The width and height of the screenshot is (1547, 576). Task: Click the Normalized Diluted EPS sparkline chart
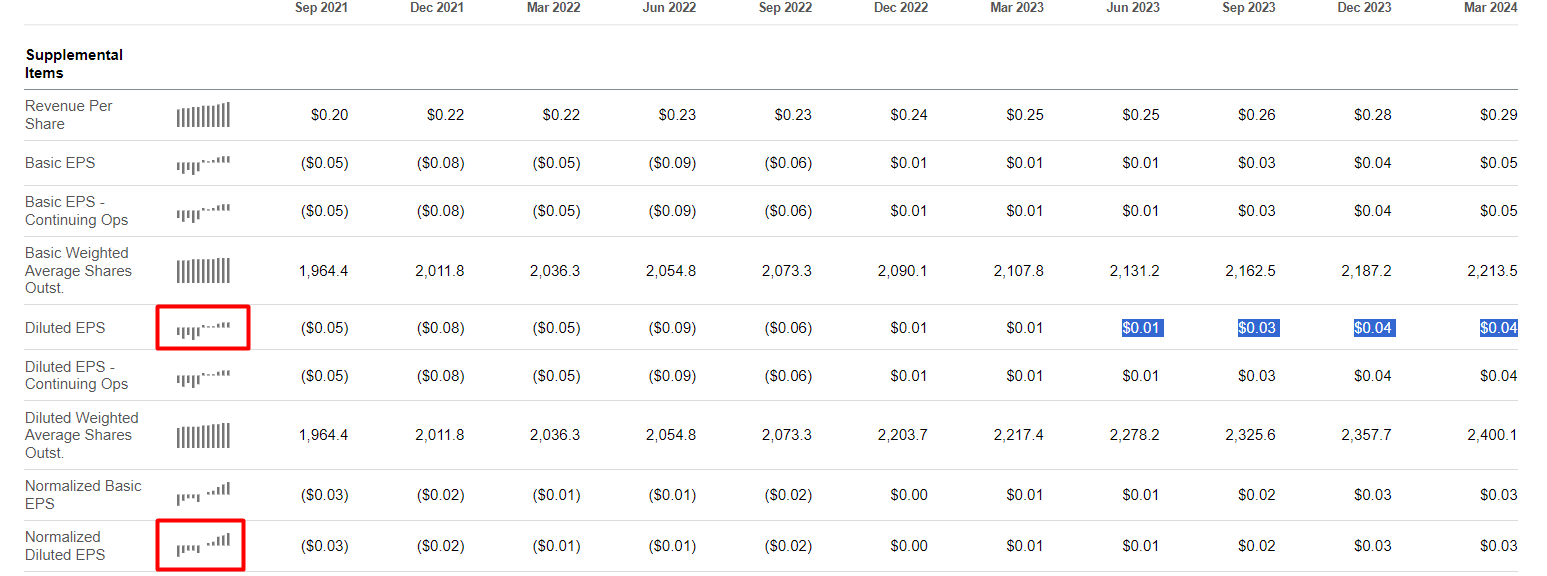pos(203,545)
